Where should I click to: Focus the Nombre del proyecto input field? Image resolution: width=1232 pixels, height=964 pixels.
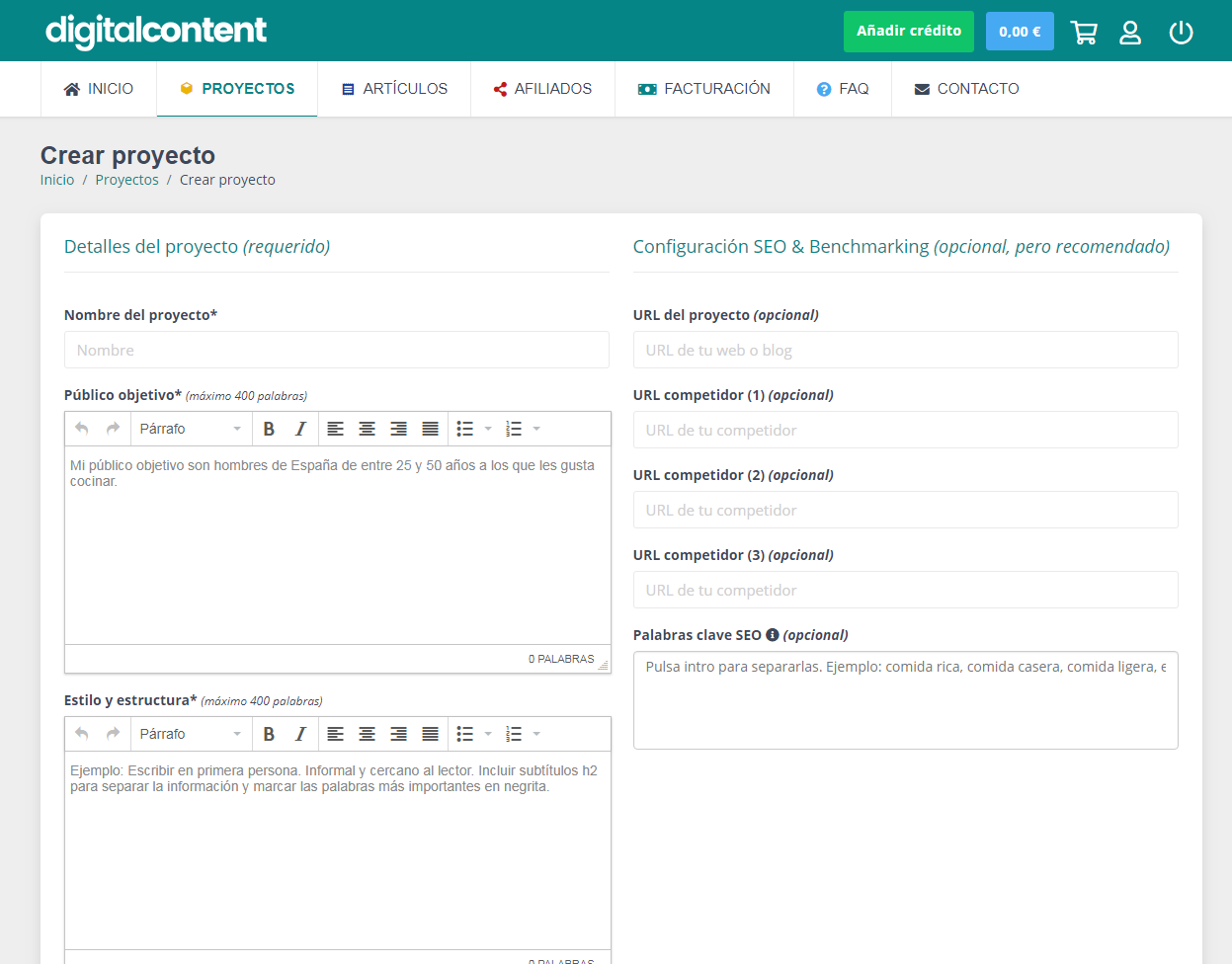pos(336,350)
